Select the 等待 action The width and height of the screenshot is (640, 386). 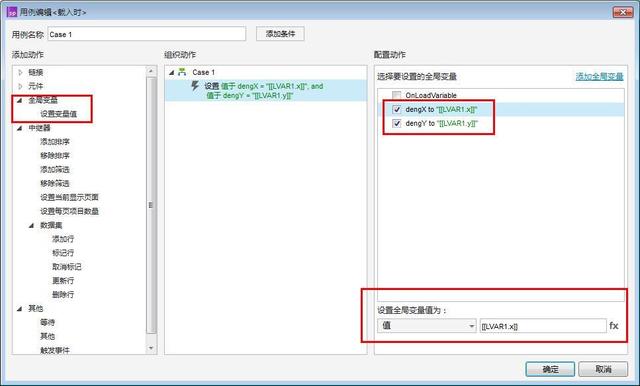pos(47,322)
